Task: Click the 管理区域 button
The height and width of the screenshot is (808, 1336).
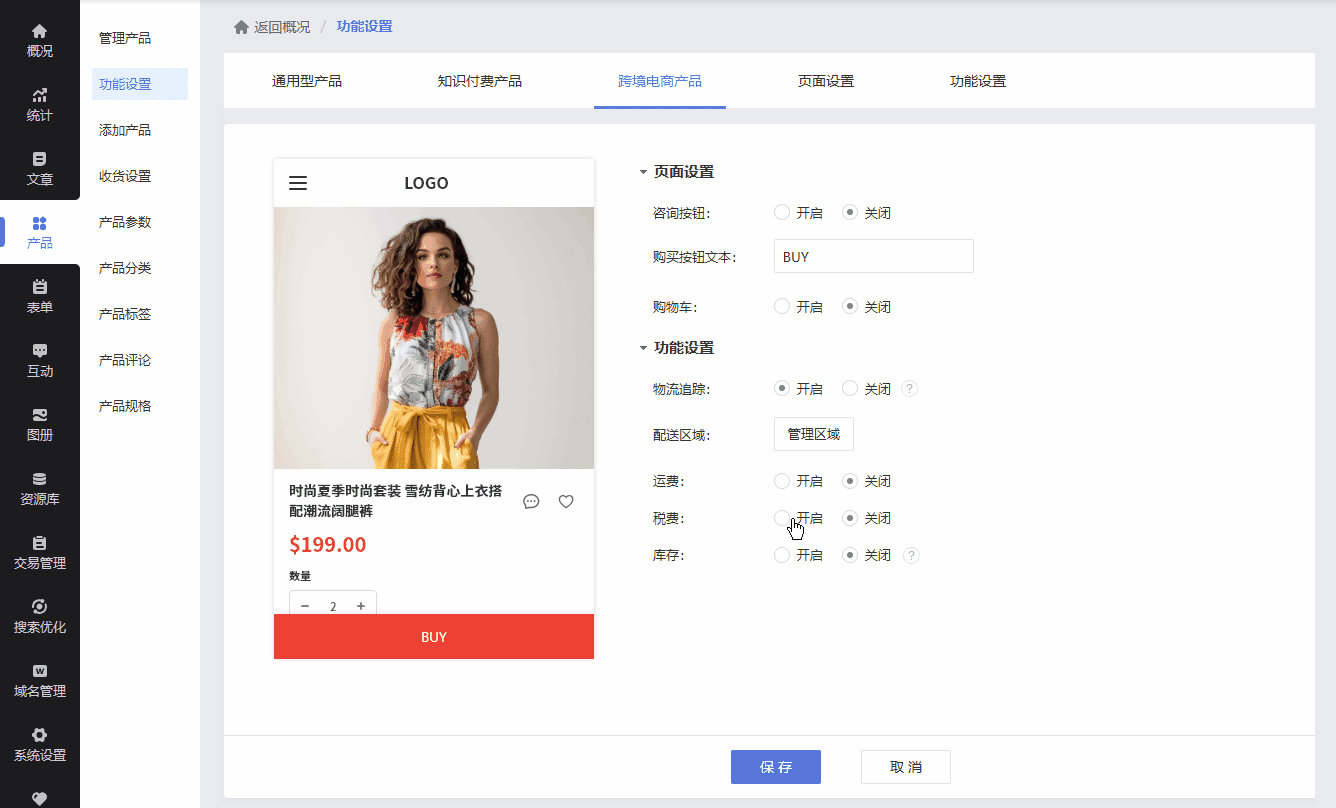Action: point(814,434)
